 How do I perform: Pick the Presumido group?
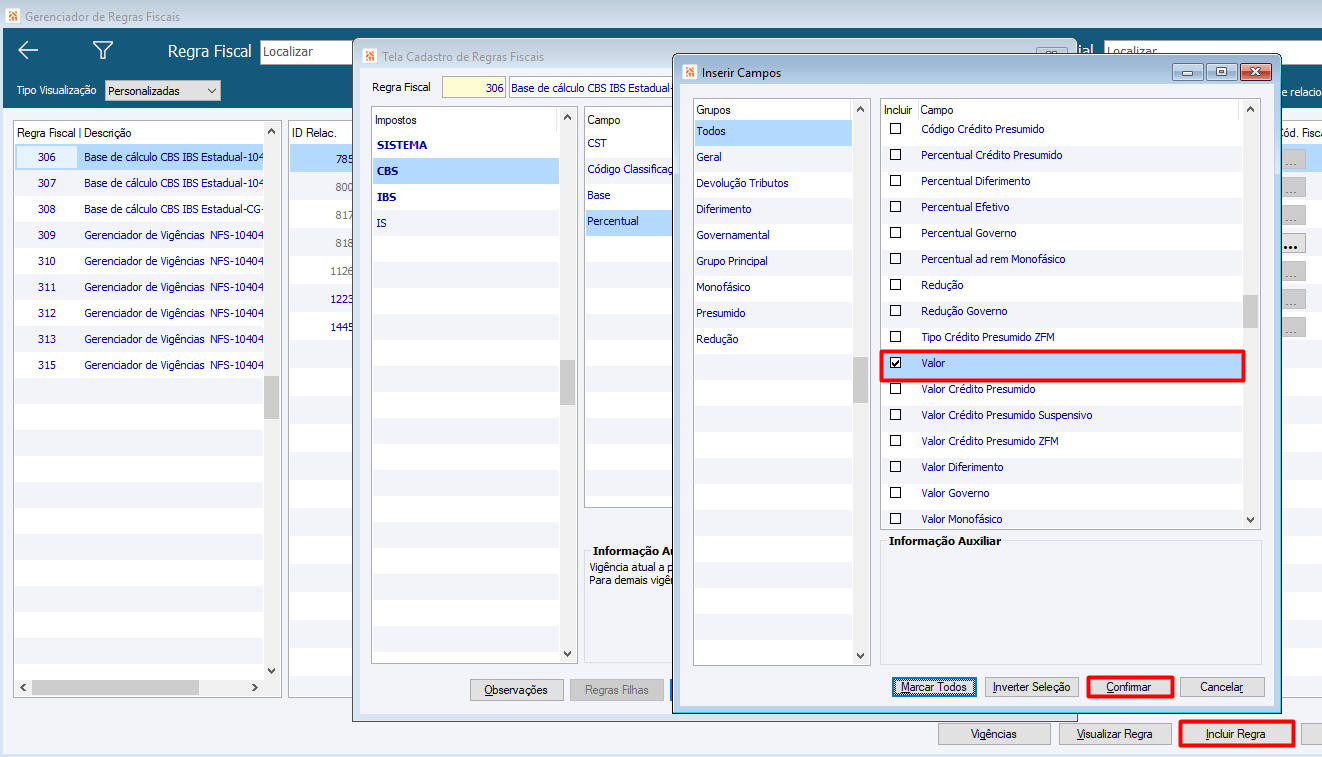click(x=773, y=313)
